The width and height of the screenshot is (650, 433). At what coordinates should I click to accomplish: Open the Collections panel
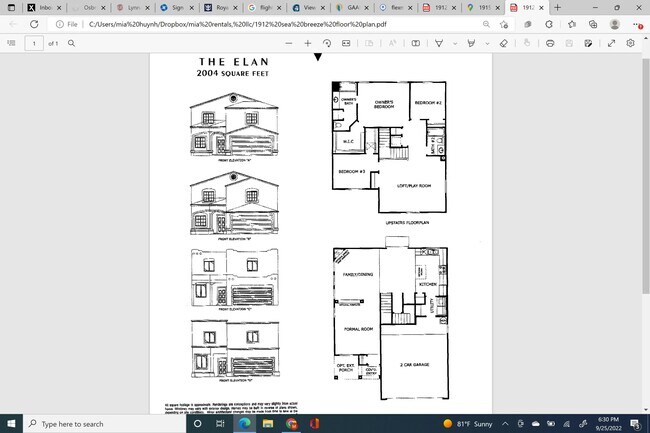pyautogui.click(x=593, y=24)
